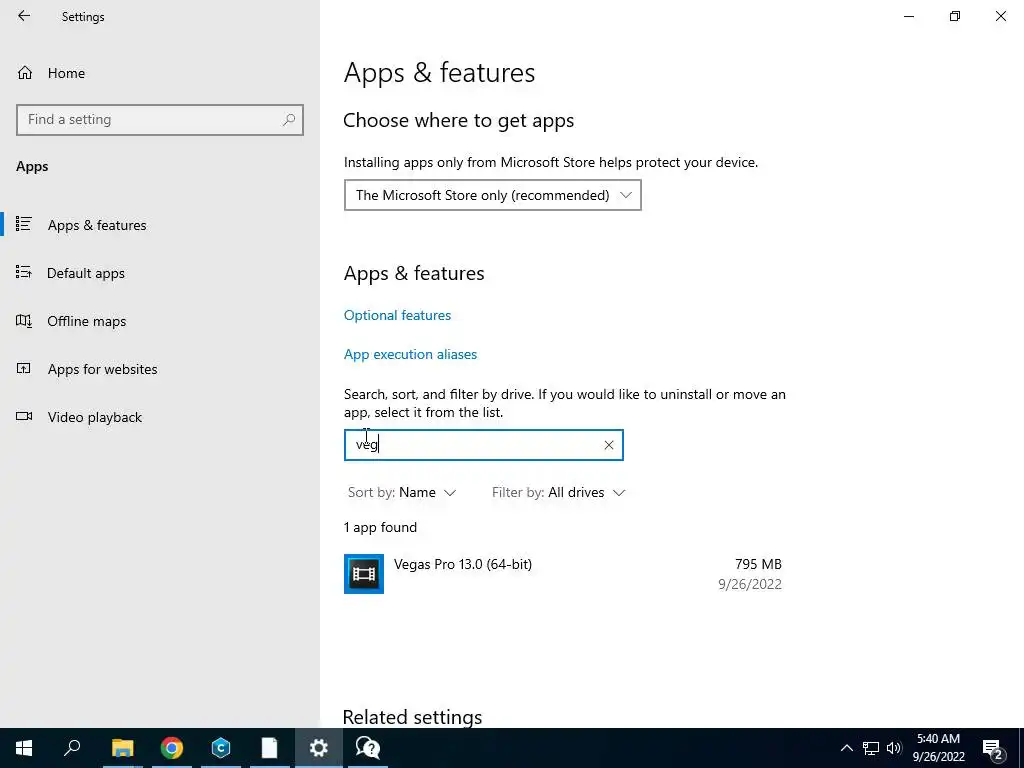
Task: Click the Find a setting search box
Action: 159,120
